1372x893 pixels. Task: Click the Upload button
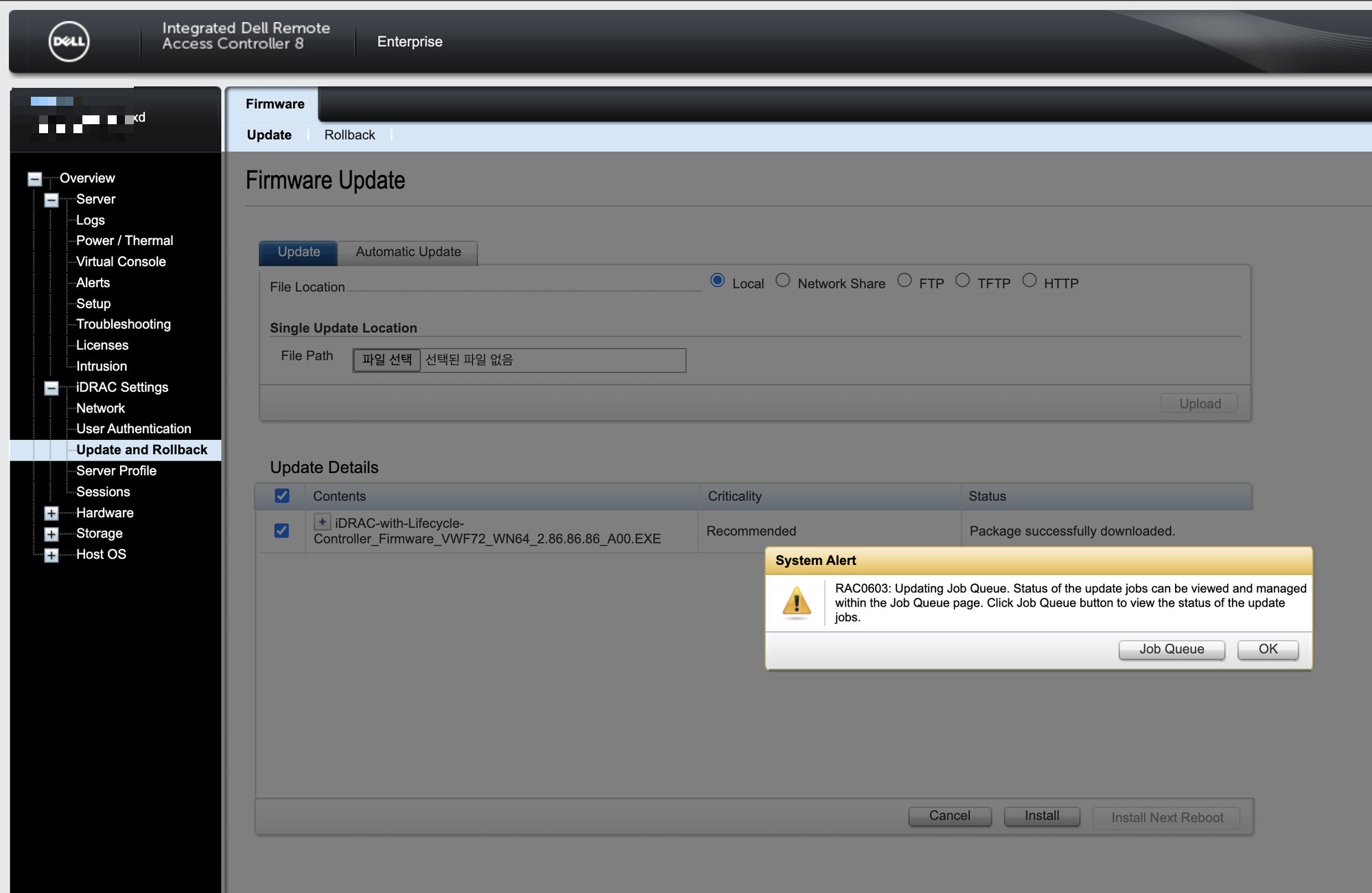pyautogui.click(x=1200, y=404)
